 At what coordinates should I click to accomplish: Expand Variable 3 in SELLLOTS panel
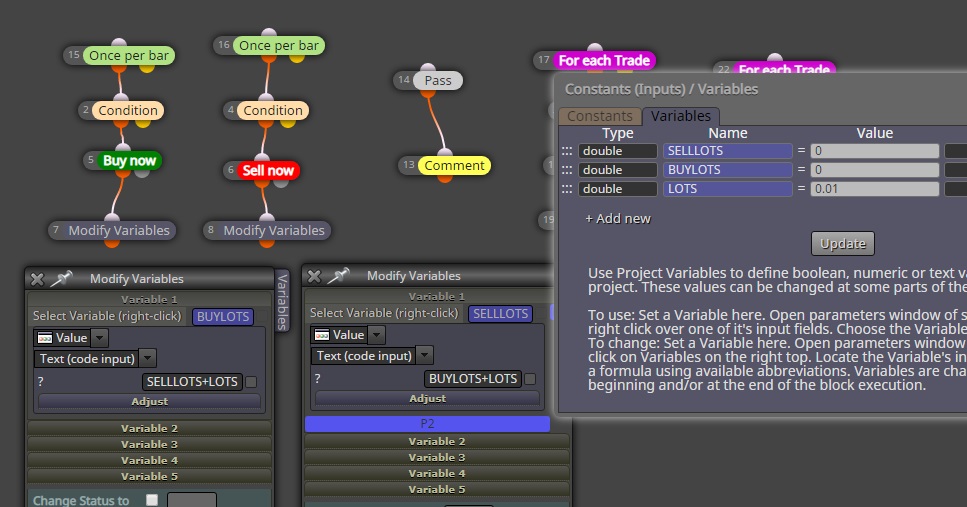(x=437, y=457)
